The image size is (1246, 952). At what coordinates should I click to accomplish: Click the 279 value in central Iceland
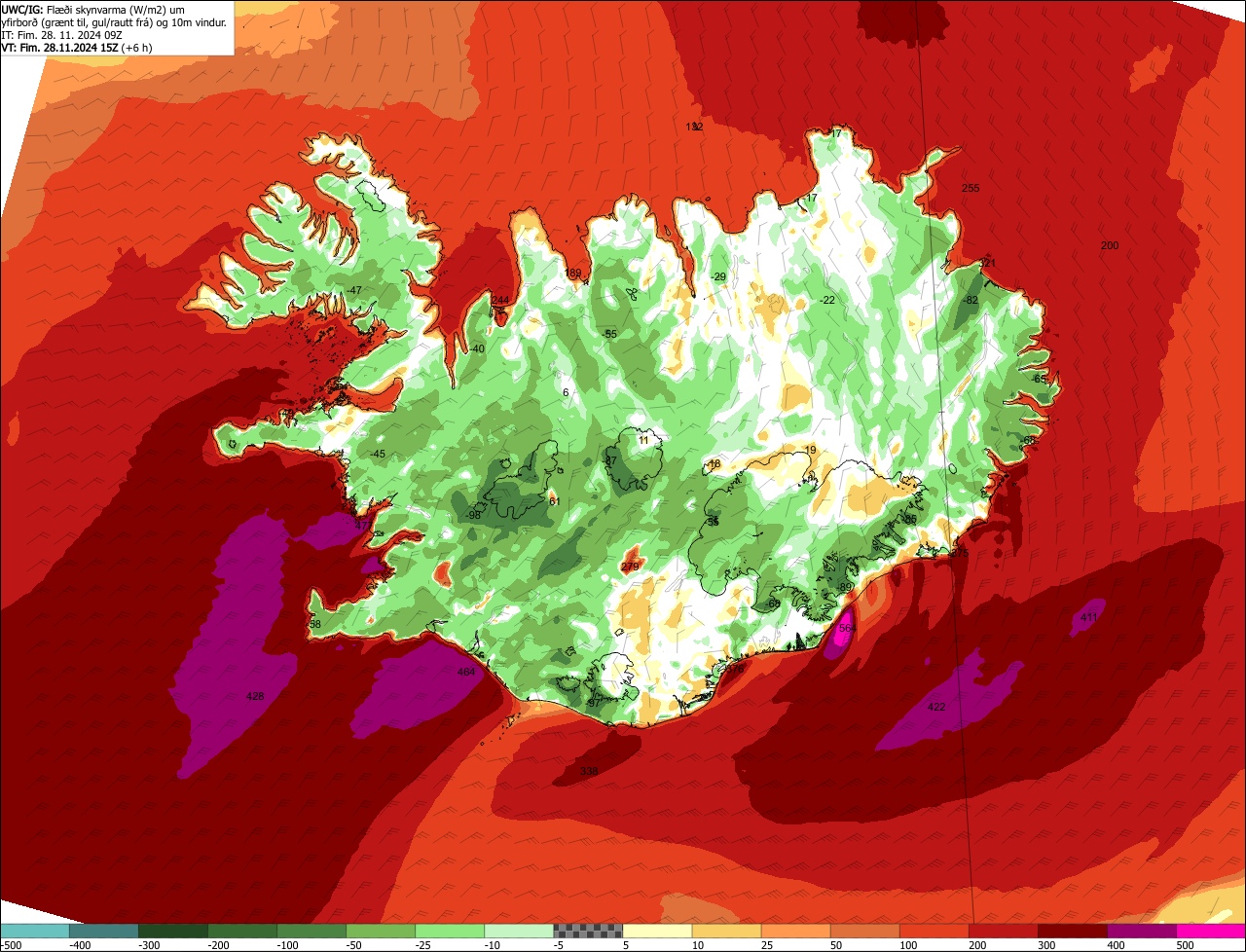click(630, 567)
